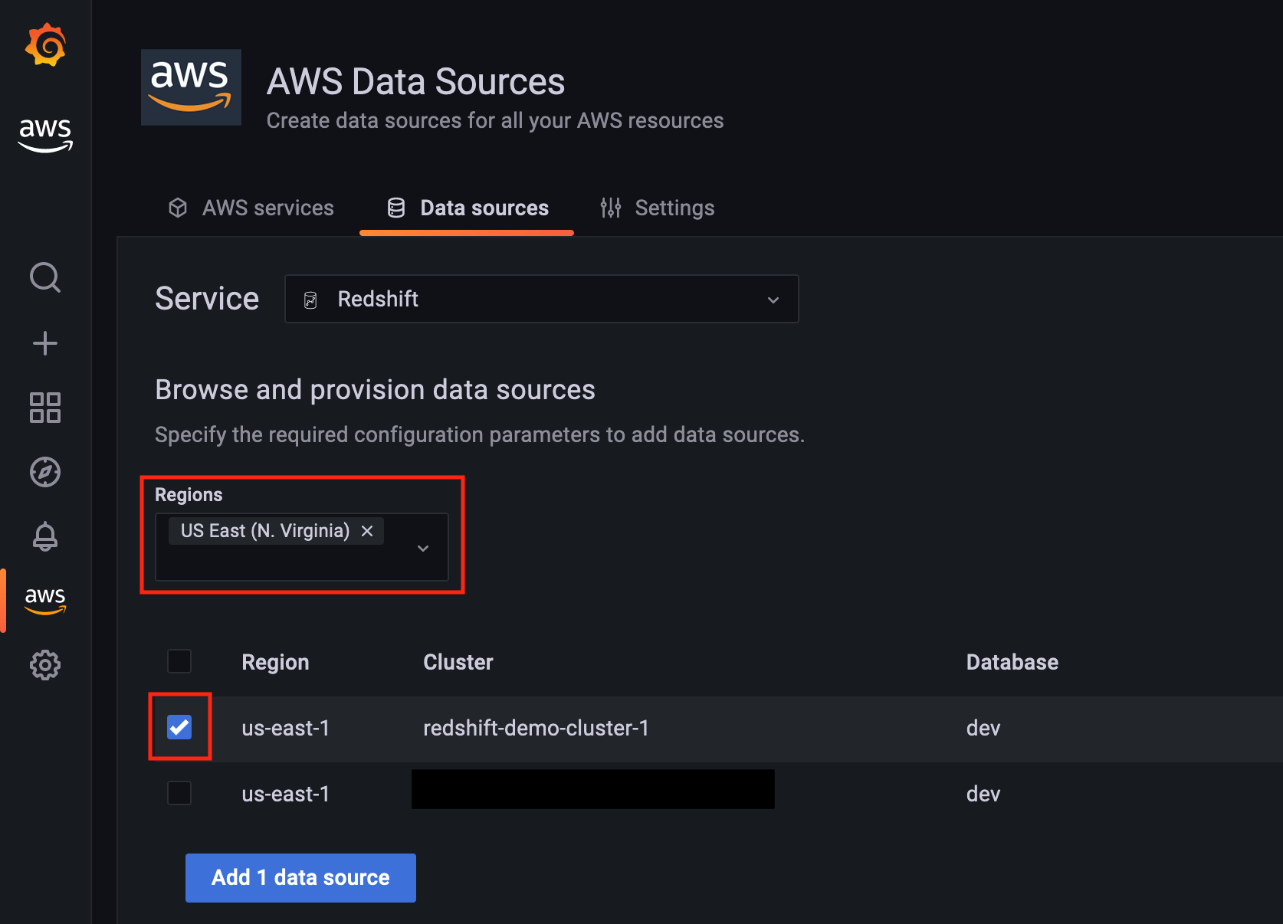Click the plus Create icon
Image resolution: width=1283 pixels, height=924 pixels.
click(45, 343)
